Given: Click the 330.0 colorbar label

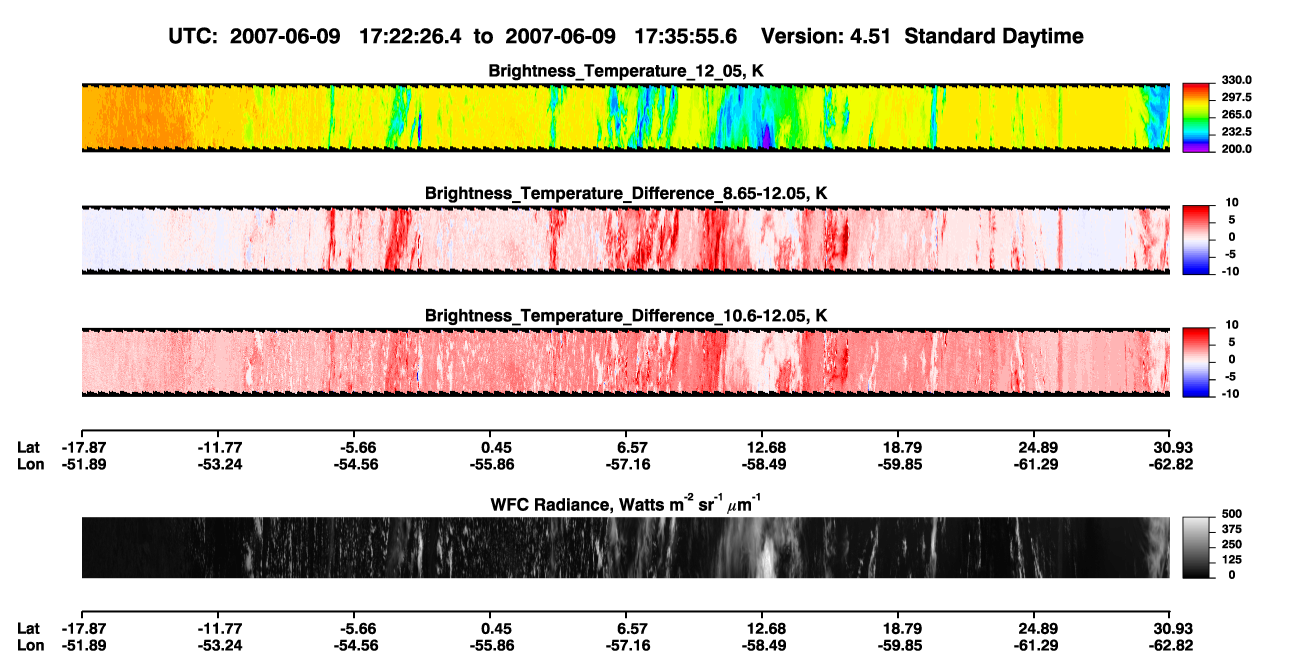Looking at the screenshot, I should (x=1235, y=81).
